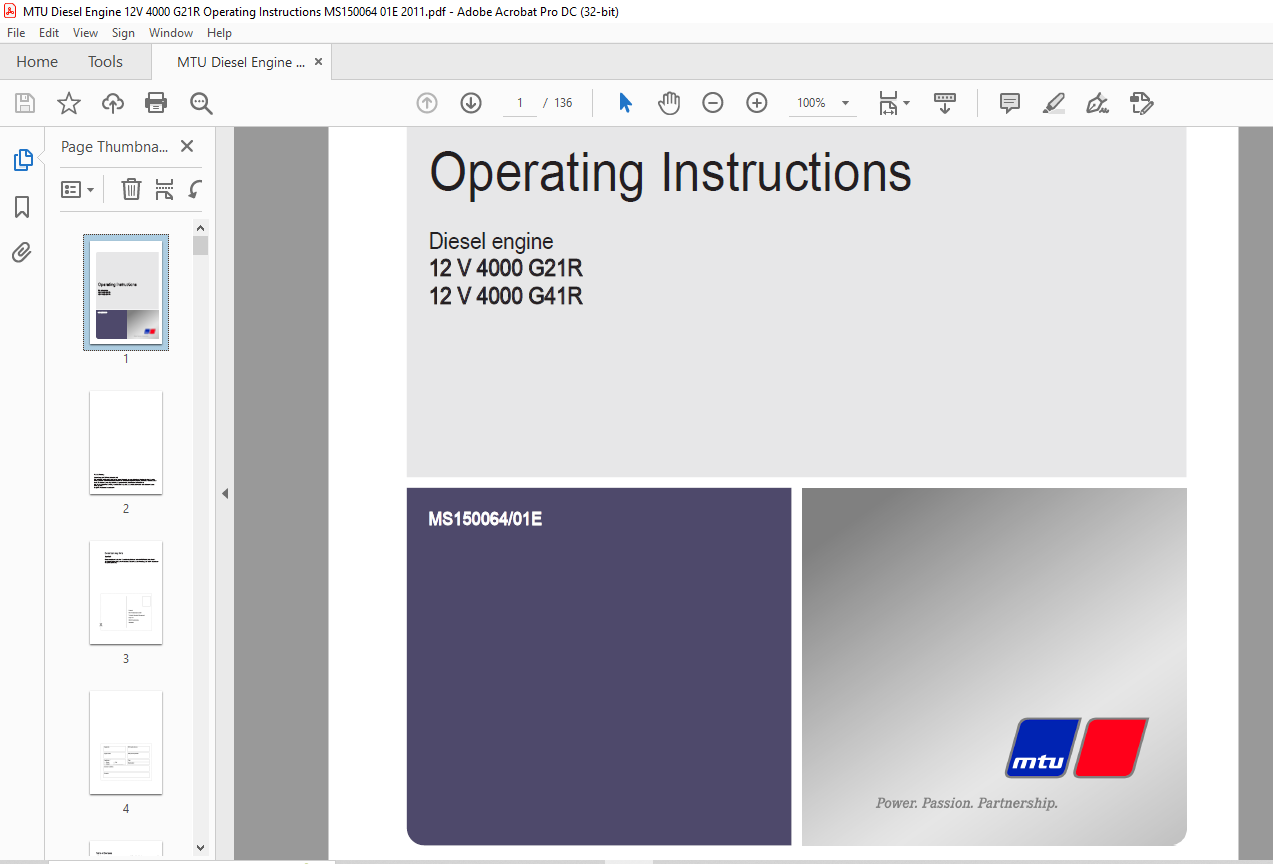Click the '12 V 4000 G41R' text
This screenshot has width=1273, height=864.
tap(506, 296)
